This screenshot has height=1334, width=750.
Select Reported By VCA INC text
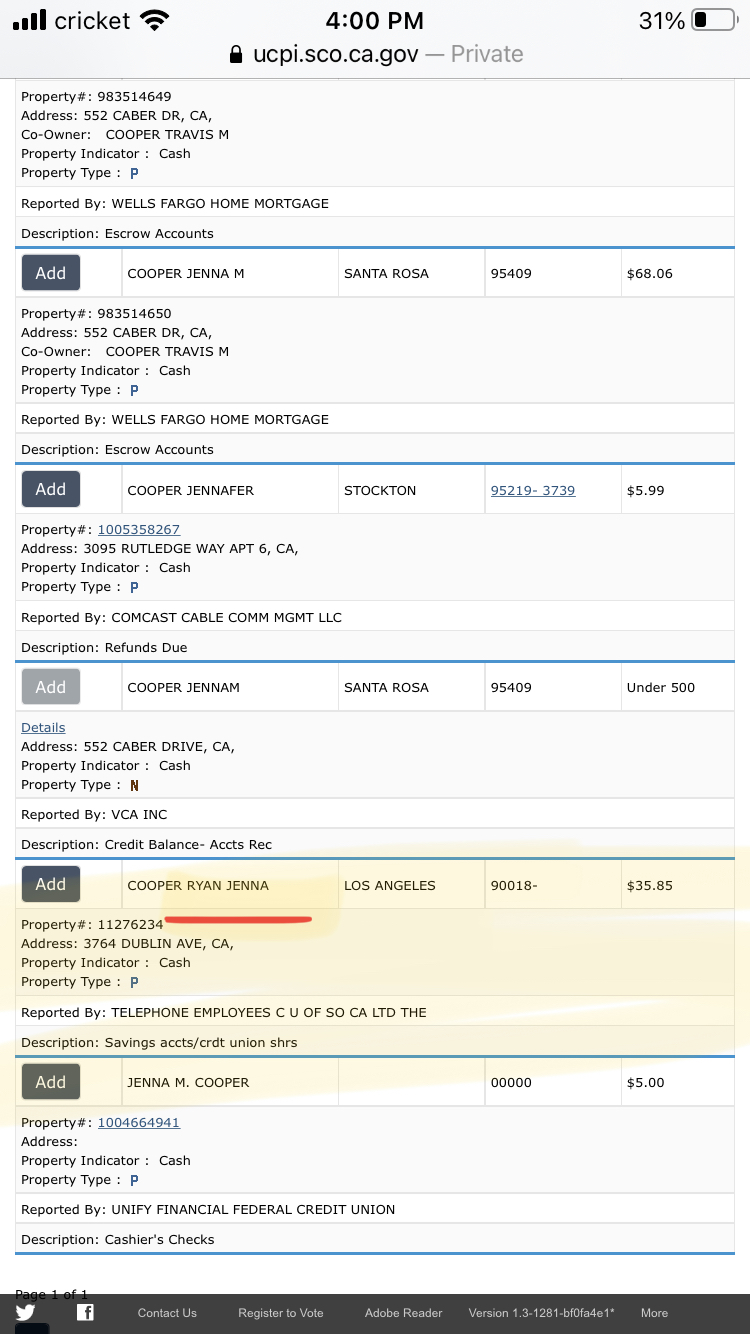click(x=94, y=814)
